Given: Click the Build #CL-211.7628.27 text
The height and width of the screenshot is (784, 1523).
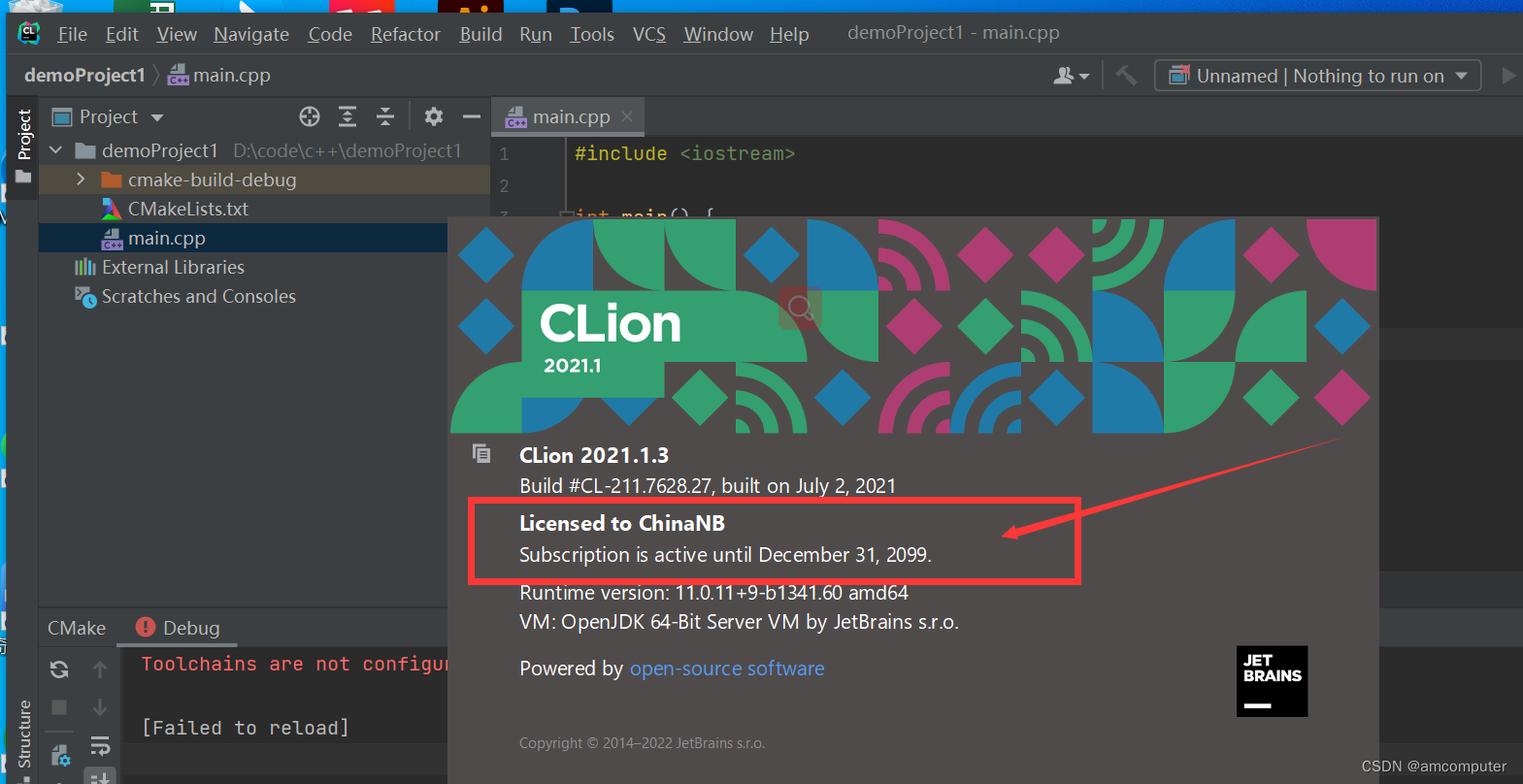Looking at the screenshot, I should tap(708, 485).
